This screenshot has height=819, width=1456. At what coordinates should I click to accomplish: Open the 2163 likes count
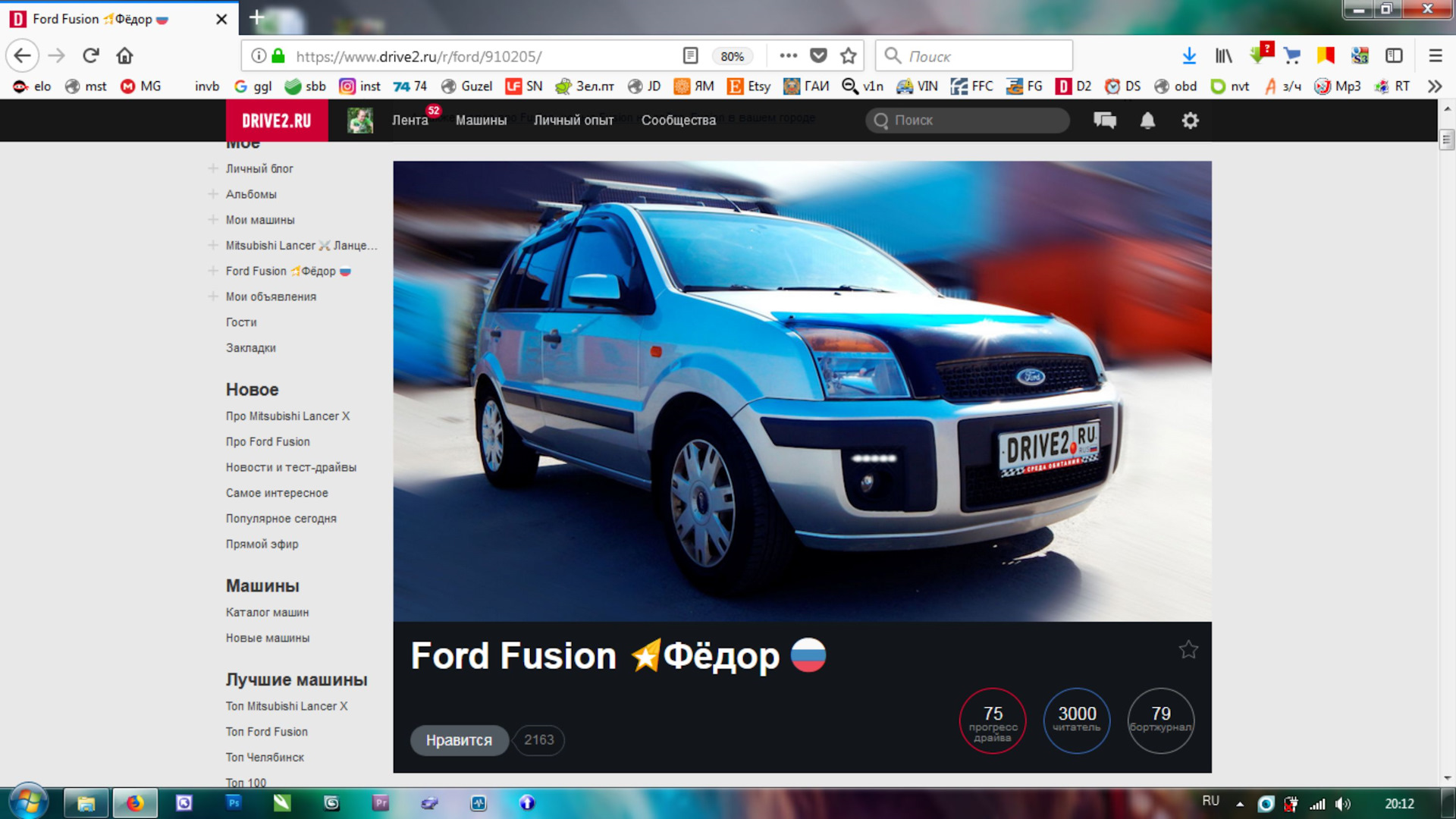[x=538, y=740]
